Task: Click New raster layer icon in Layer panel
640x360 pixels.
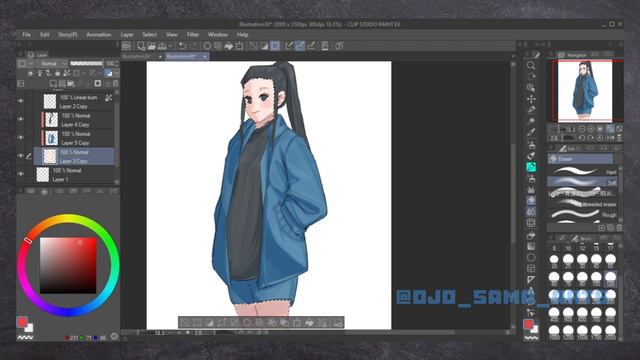Action: [53, 83]
